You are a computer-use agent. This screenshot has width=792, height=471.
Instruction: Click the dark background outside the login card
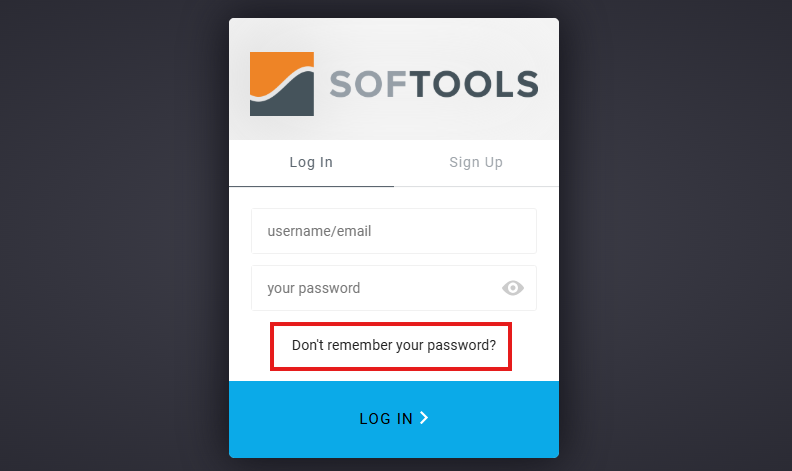click(111, 236)
